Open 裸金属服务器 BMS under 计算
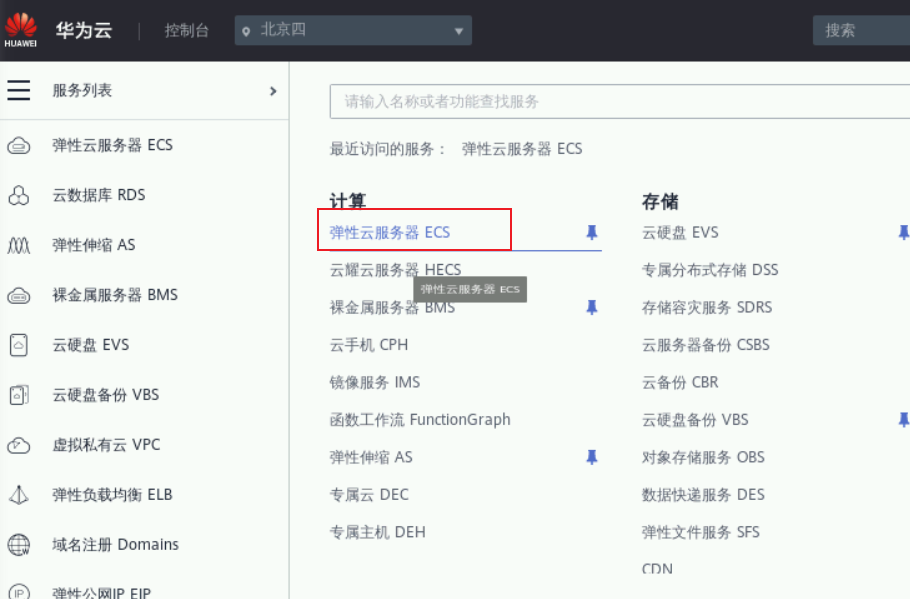 (392, 308)
